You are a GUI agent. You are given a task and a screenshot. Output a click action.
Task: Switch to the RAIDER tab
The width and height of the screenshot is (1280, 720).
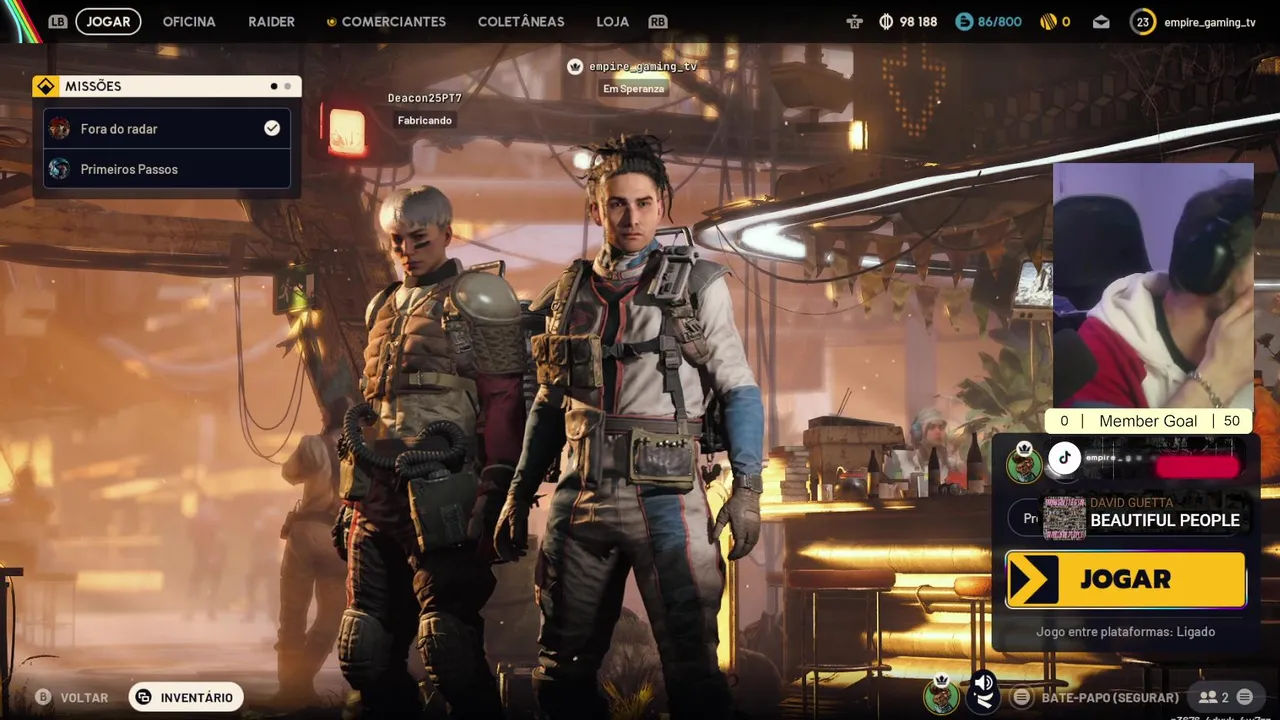pyautogui.click(x=271, y=21)
